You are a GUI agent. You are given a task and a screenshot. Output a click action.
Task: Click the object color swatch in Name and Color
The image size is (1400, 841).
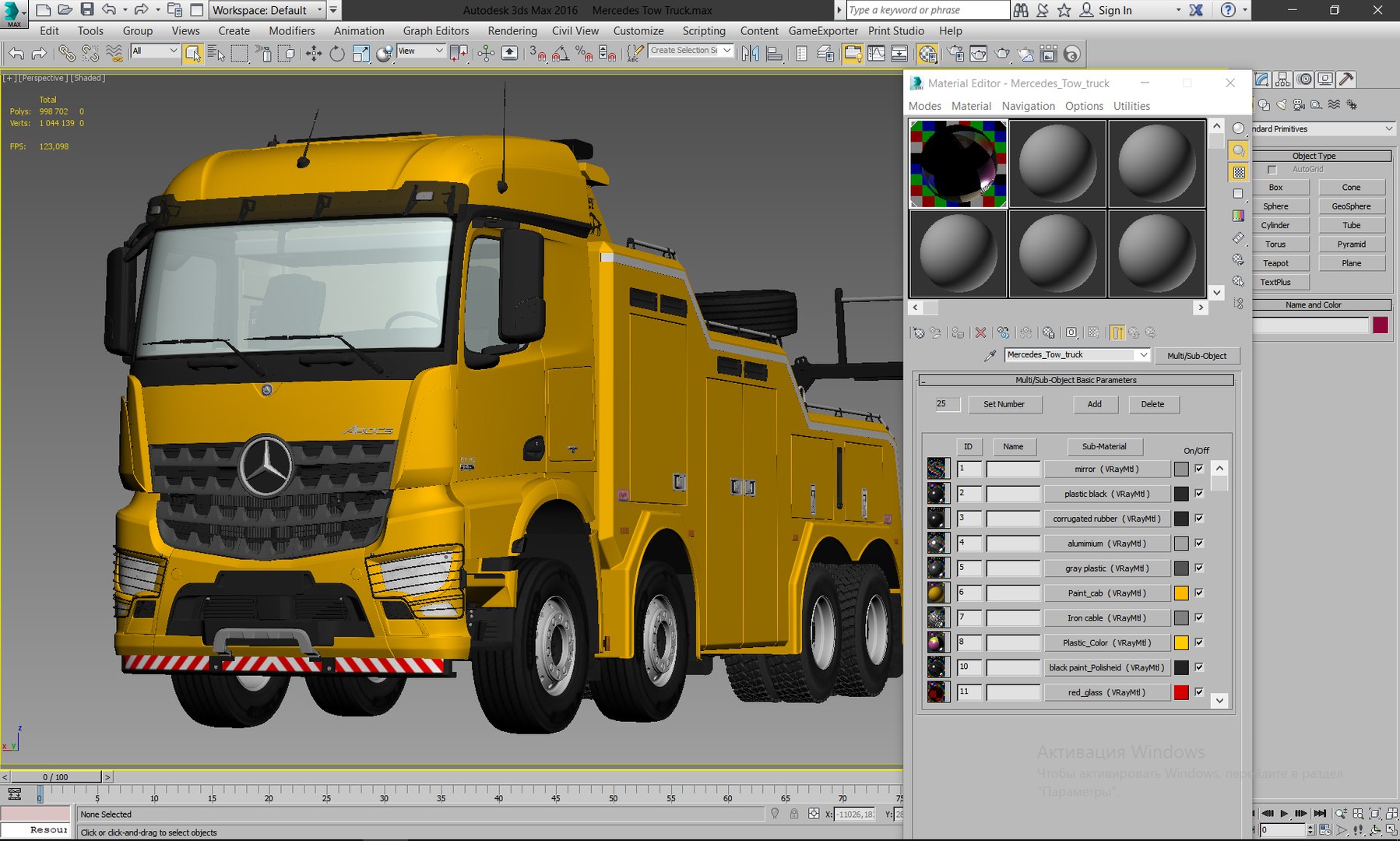tap(1381, 325)
